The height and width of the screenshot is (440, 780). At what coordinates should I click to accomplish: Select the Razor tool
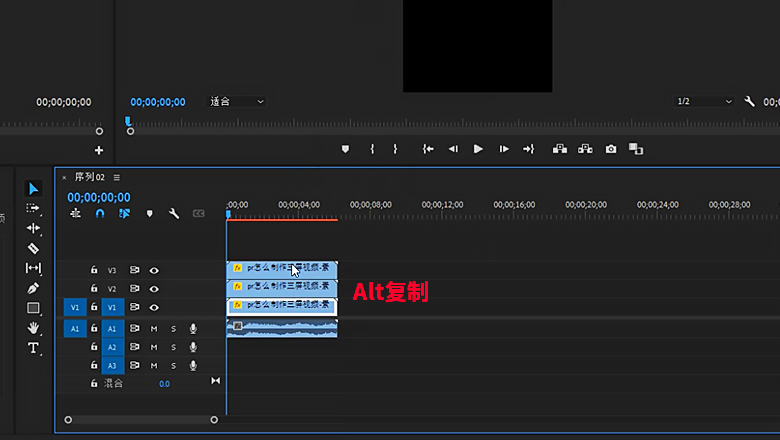point(33,248)
